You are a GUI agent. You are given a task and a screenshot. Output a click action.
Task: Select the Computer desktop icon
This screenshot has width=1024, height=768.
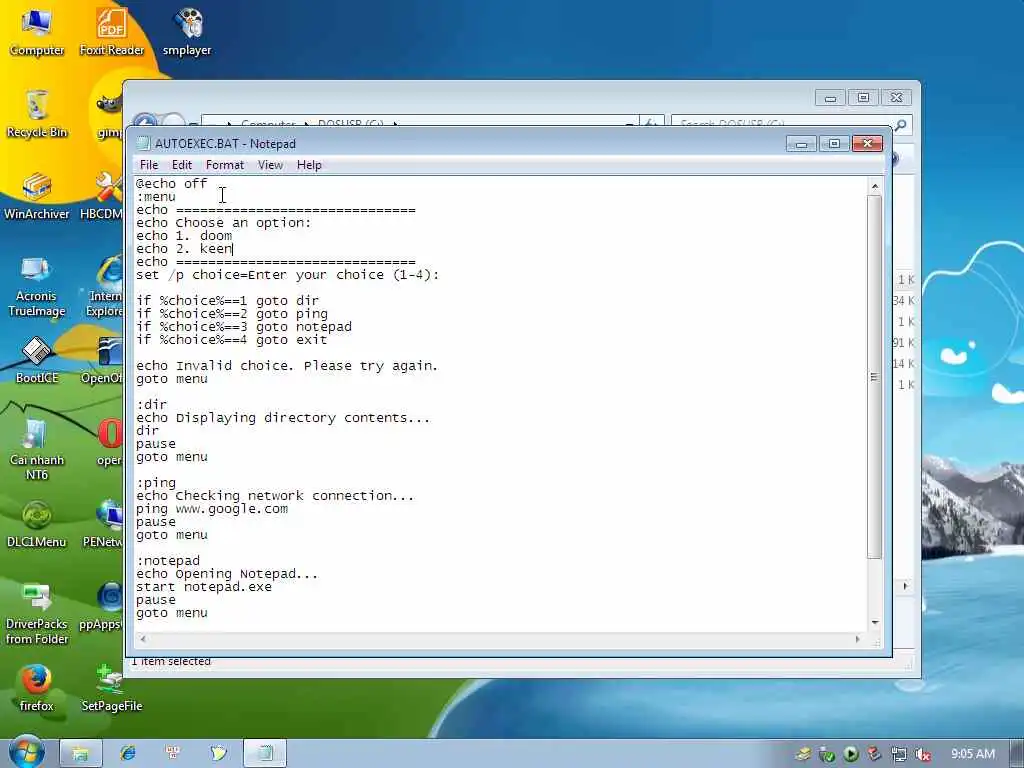[x=37, y=33]
